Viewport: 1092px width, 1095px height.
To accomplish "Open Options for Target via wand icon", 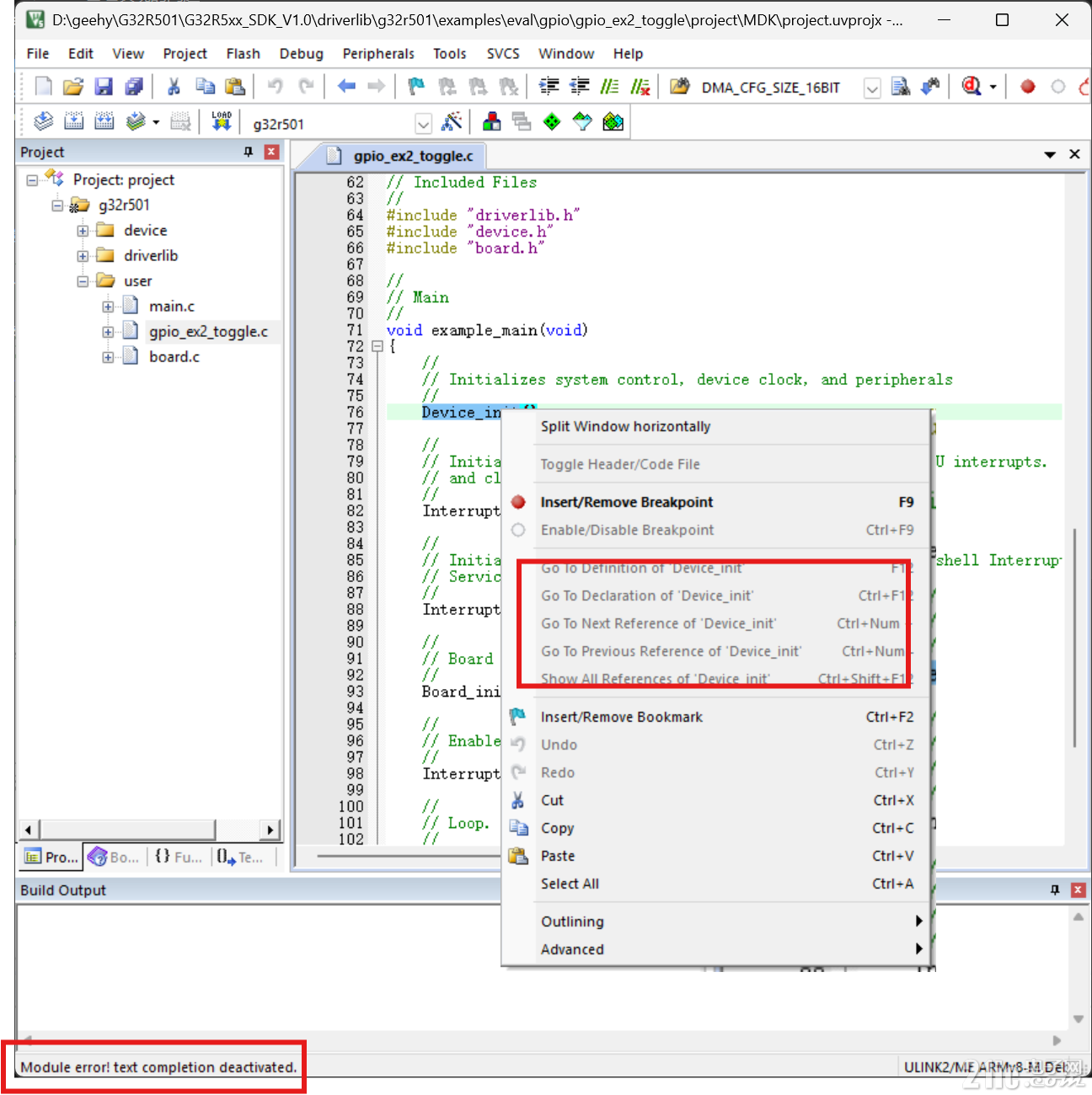I will (x=452, y=121).
